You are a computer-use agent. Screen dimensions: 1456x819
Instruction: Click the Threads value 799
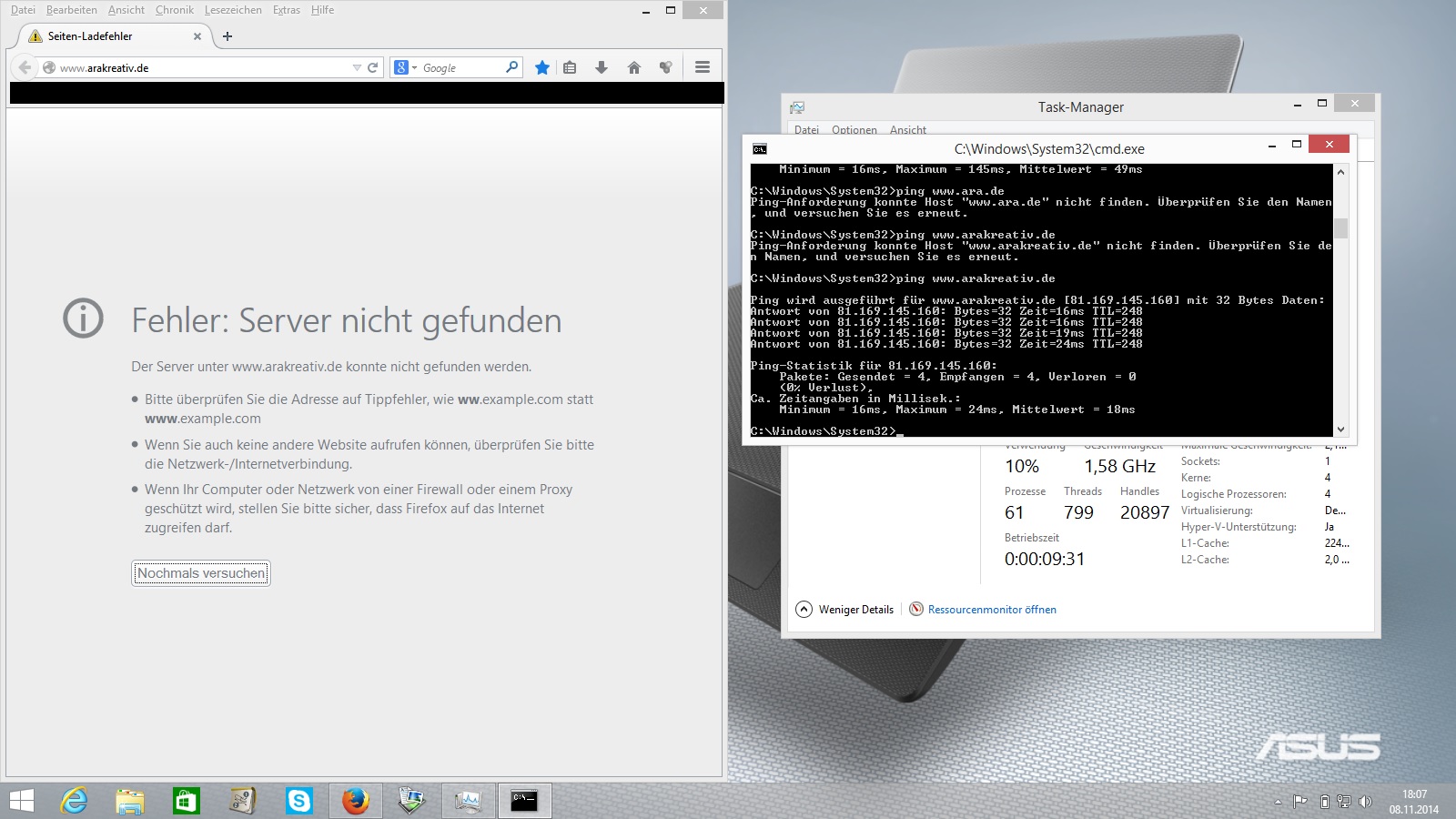point(1078,512)
